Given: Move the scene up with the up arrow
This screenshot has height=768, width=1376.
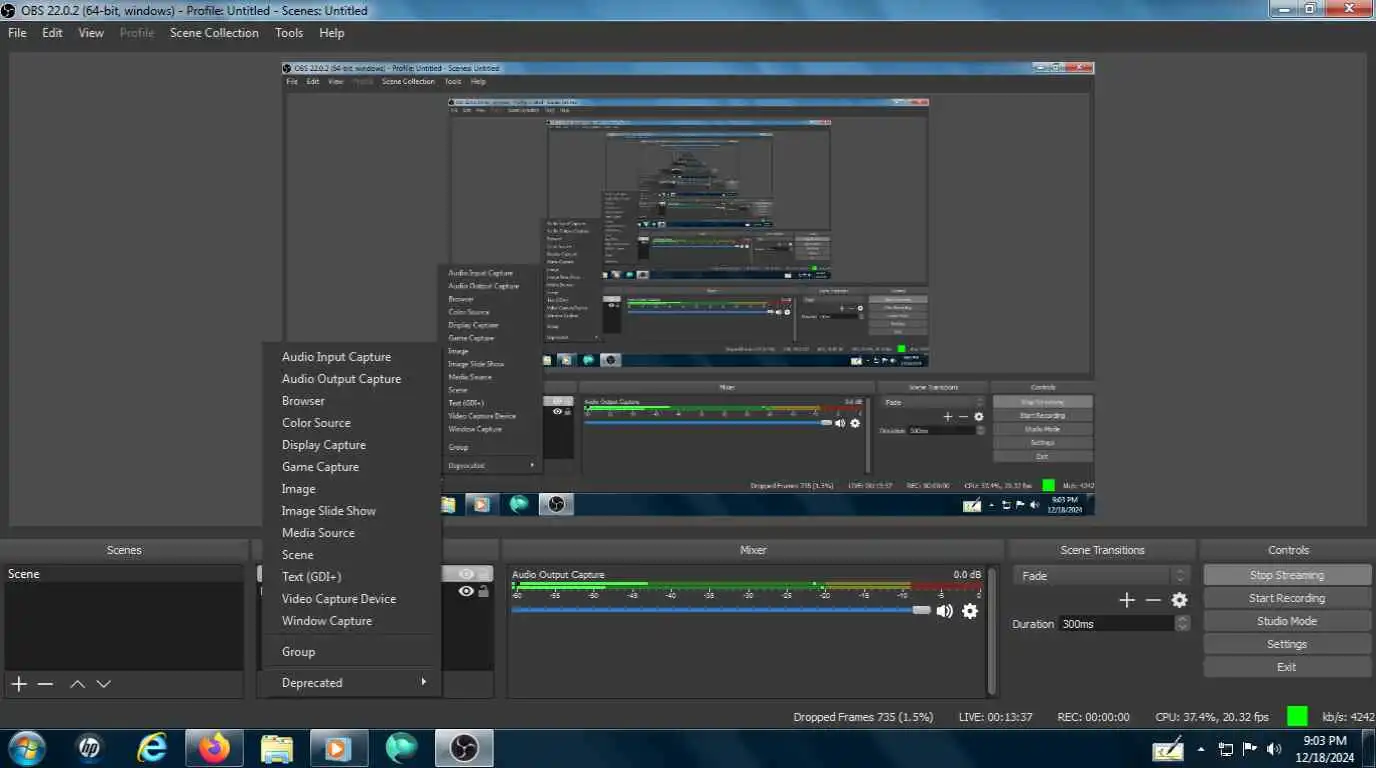Looking at the screenshot, I should [77, 684].
